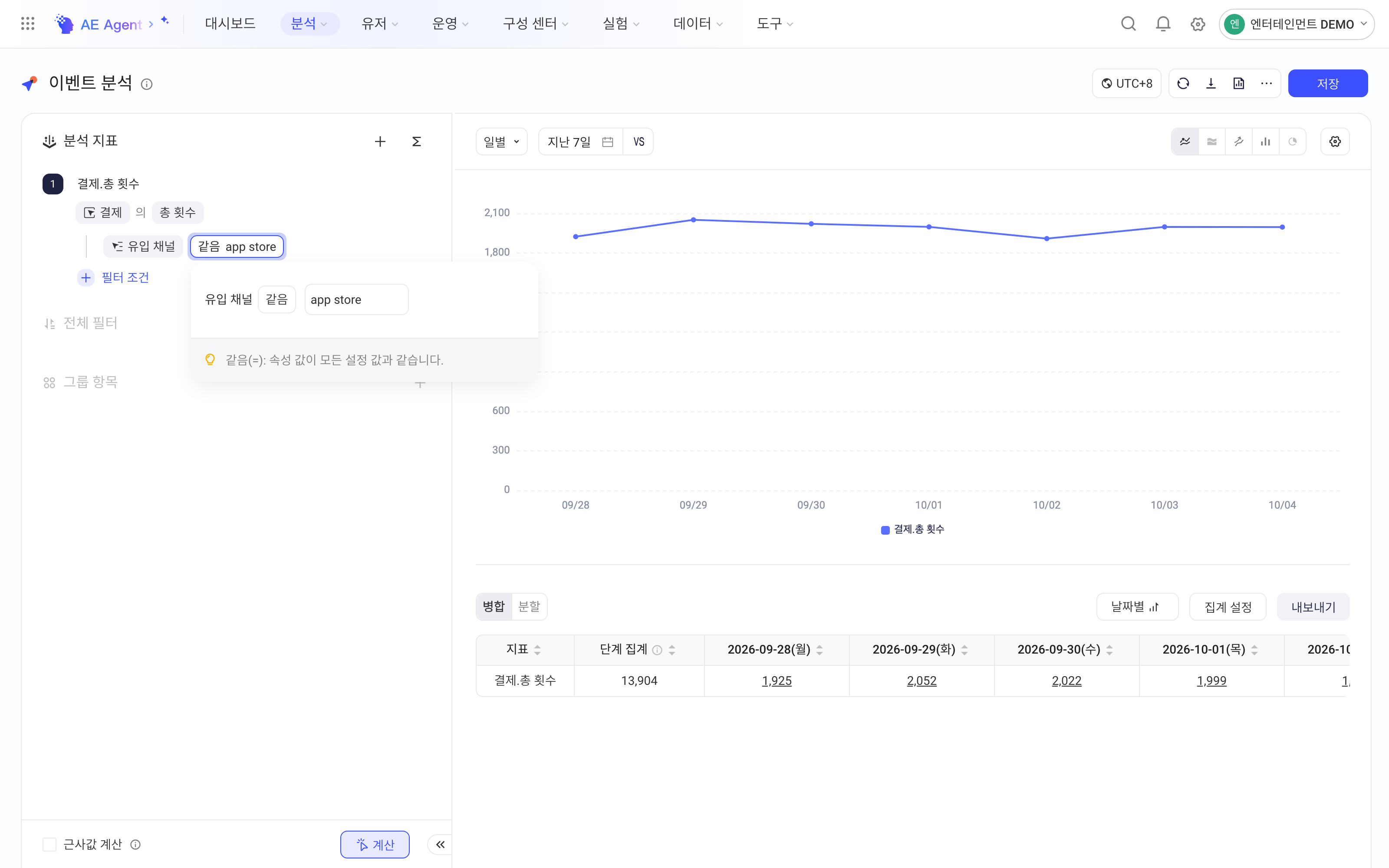The image size is (1389, 868).
Task: Open the 일별 granularity dropdown
Action: 502,141
